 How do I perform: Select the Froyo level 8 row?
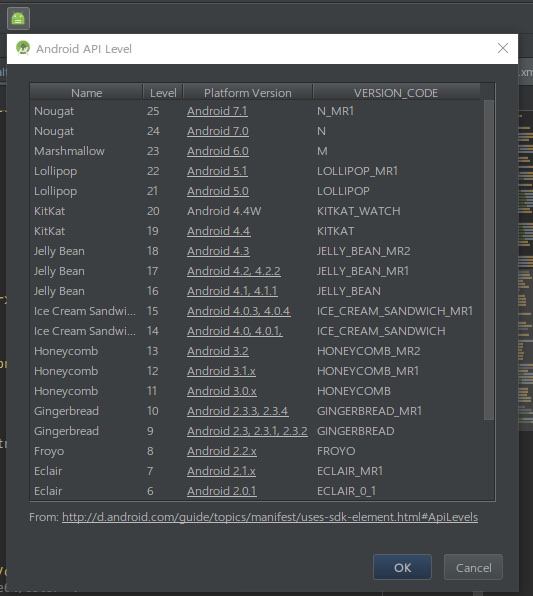click(x=257, y=451)
